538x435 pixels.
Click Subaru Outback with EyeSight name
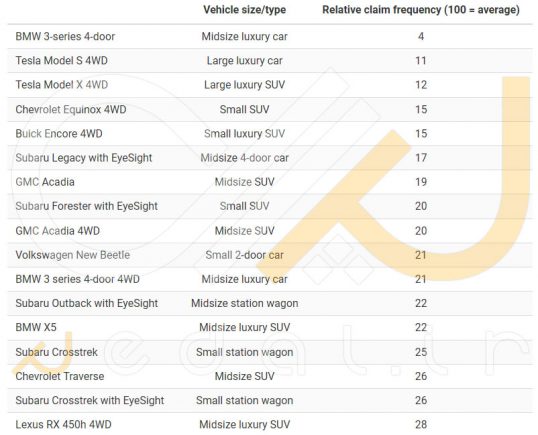pos(86,303)
